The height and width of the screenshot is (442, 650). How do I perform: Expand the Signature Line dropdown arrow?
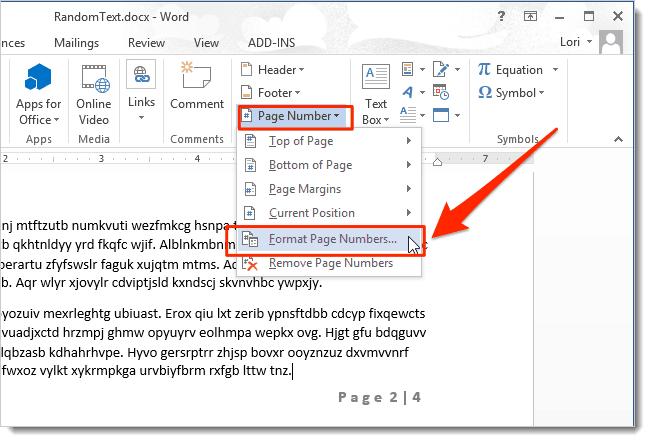click(458, 70)
